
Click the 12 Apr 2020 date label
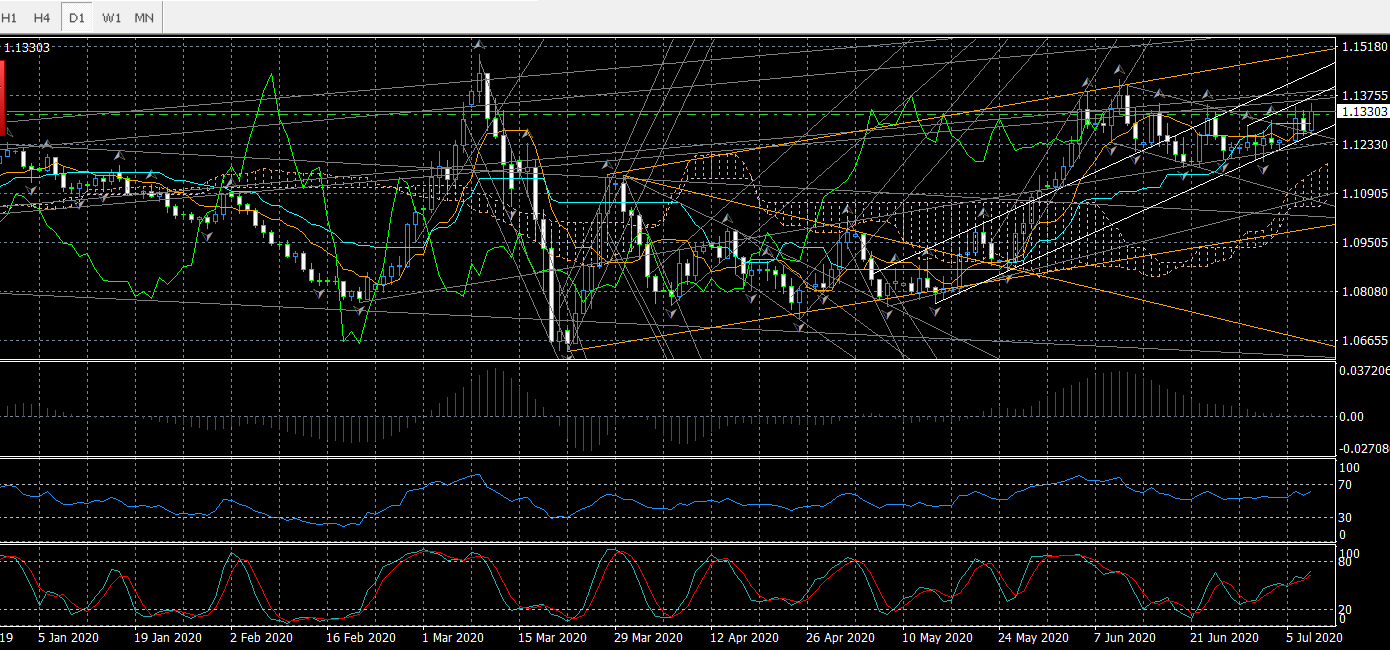pyautogui.click(x=744, y=637)
